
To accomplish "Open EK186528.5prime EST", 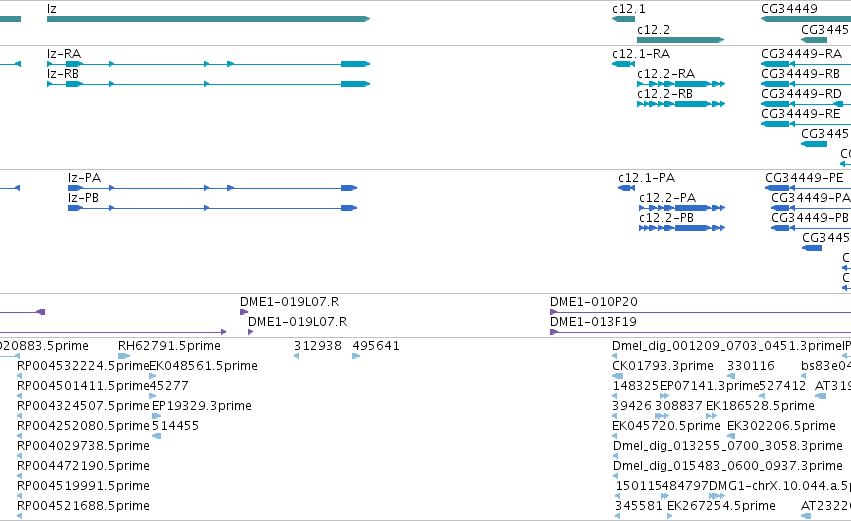I will [711, 416].
